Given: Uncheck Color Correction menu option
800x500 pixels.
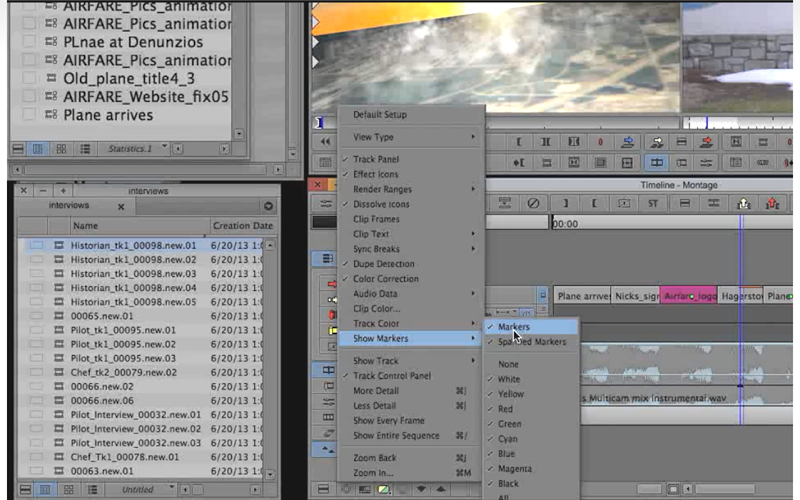Looking at the screenshot, I should coord(385,279).
